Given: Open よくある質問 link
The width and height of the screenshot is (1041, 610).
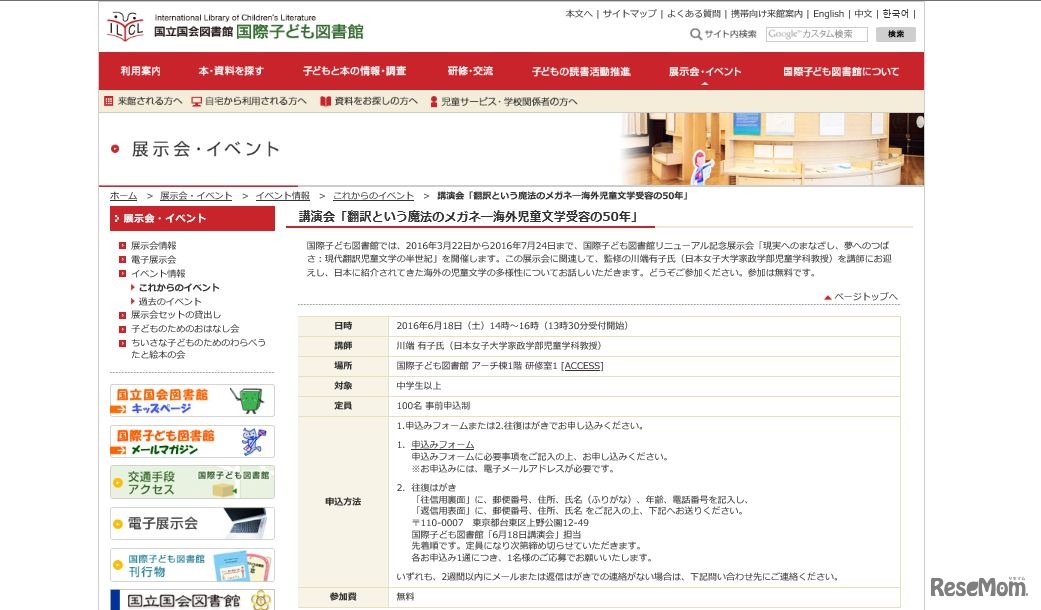Looking at the screenshot, I should (693, 13).
